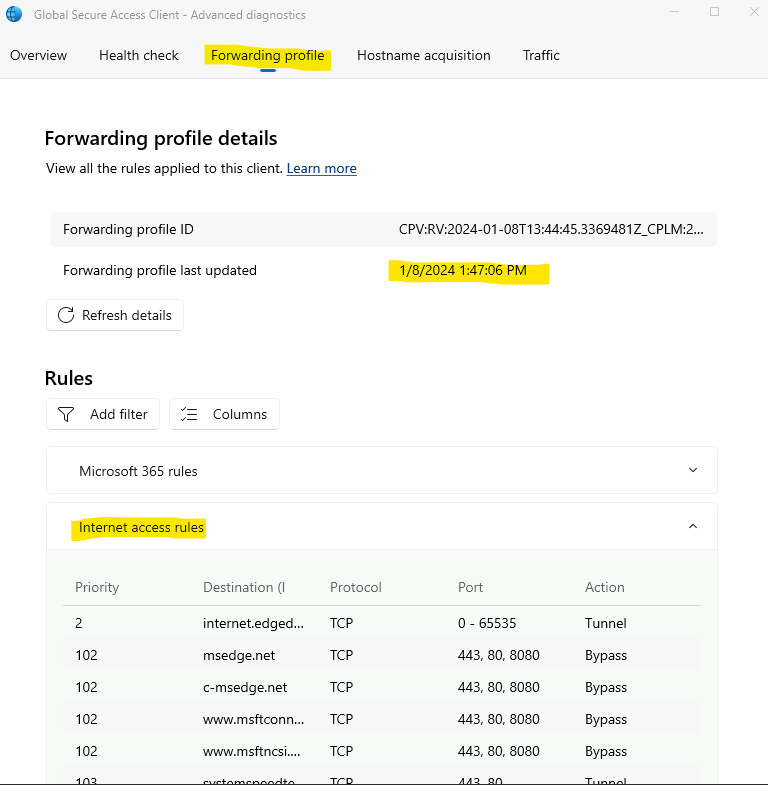Click the port value for www.msftconn... row
This screenshot has height=785, width=768.
pyautogui.click(x=499, y=719)
